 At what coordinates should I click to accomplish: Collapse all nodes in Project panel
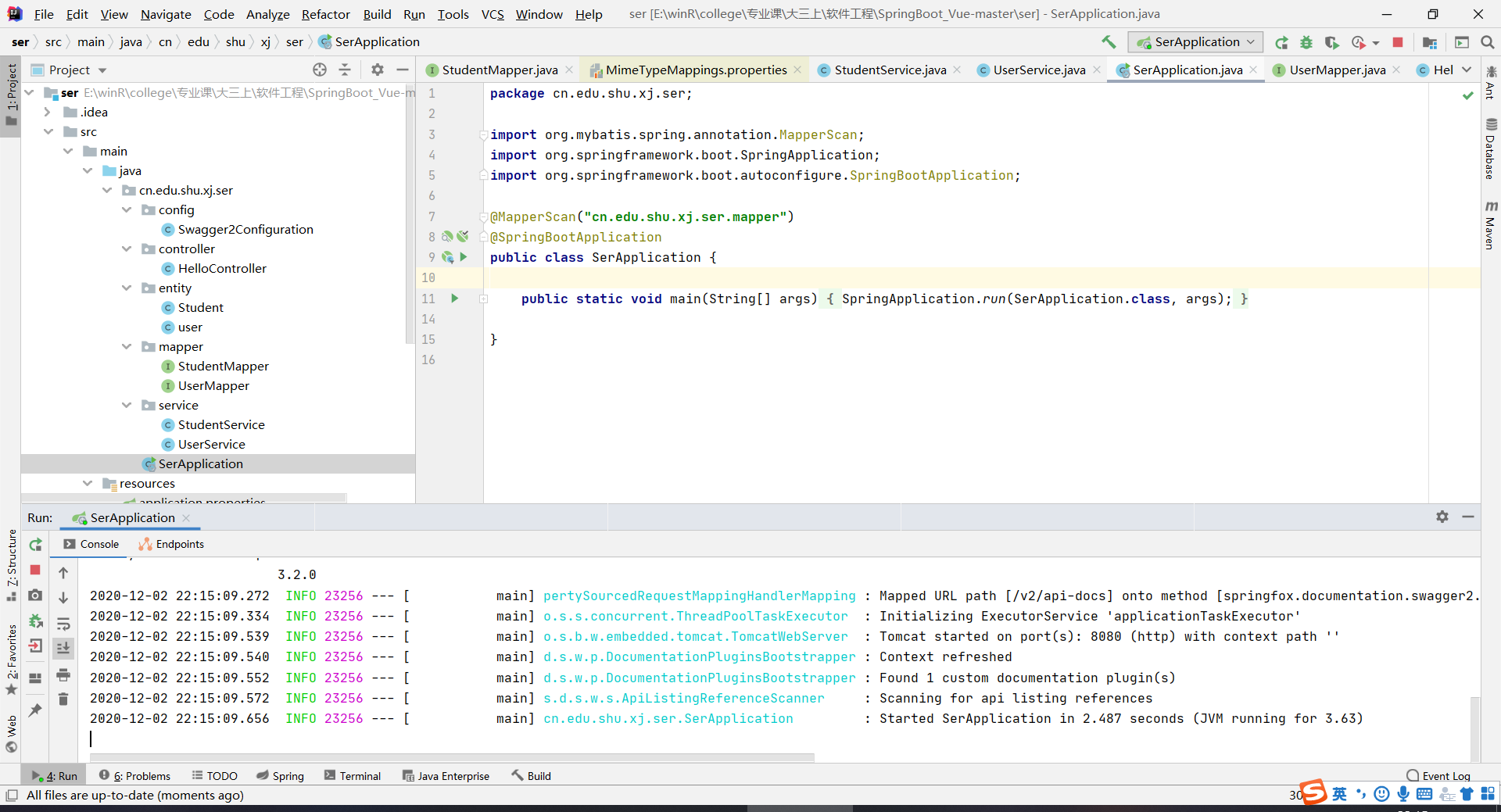(x=345, y=70)
